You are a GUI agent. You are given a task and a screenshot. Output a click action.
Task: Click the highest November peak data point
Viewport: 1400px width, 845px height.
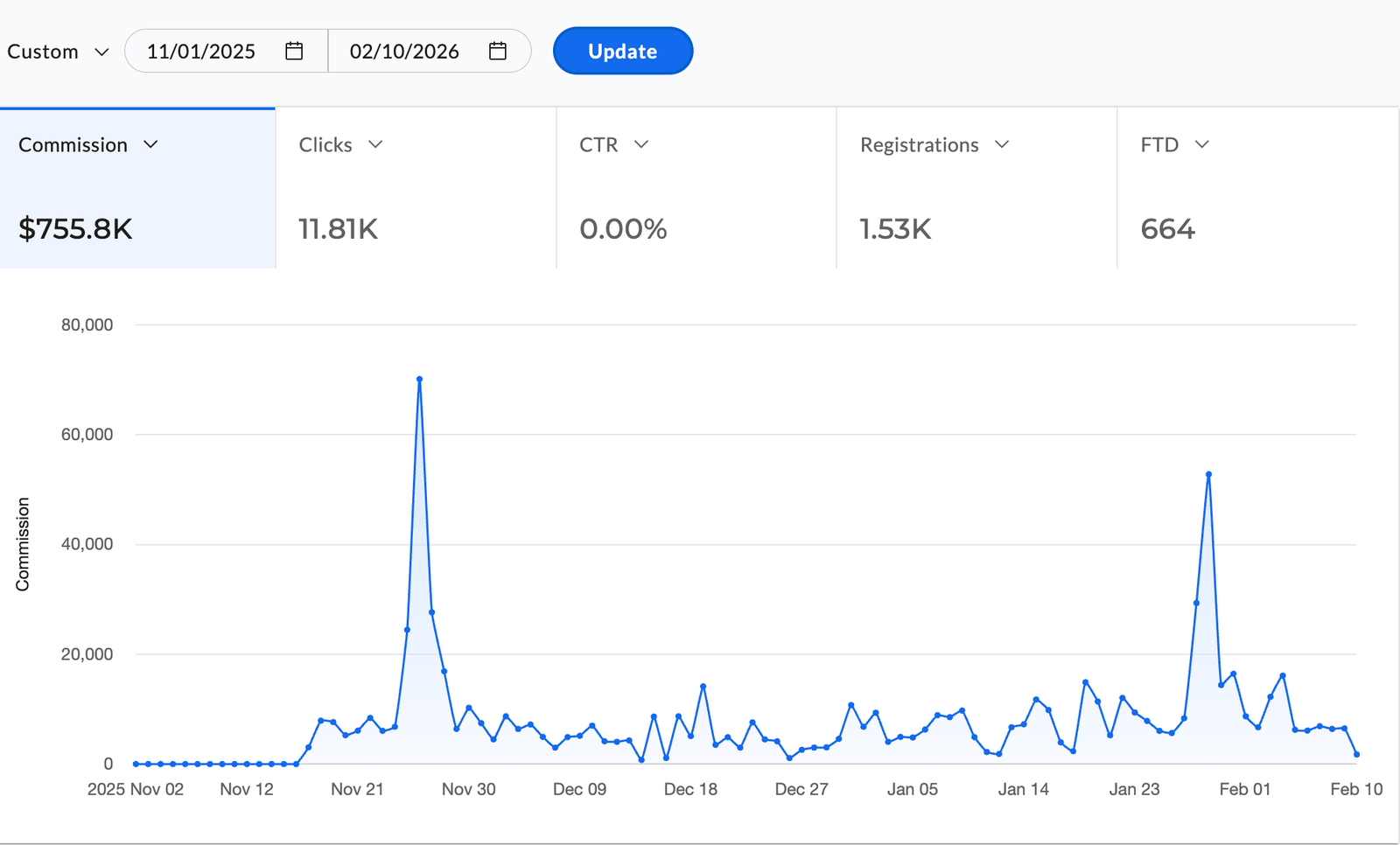420,380
